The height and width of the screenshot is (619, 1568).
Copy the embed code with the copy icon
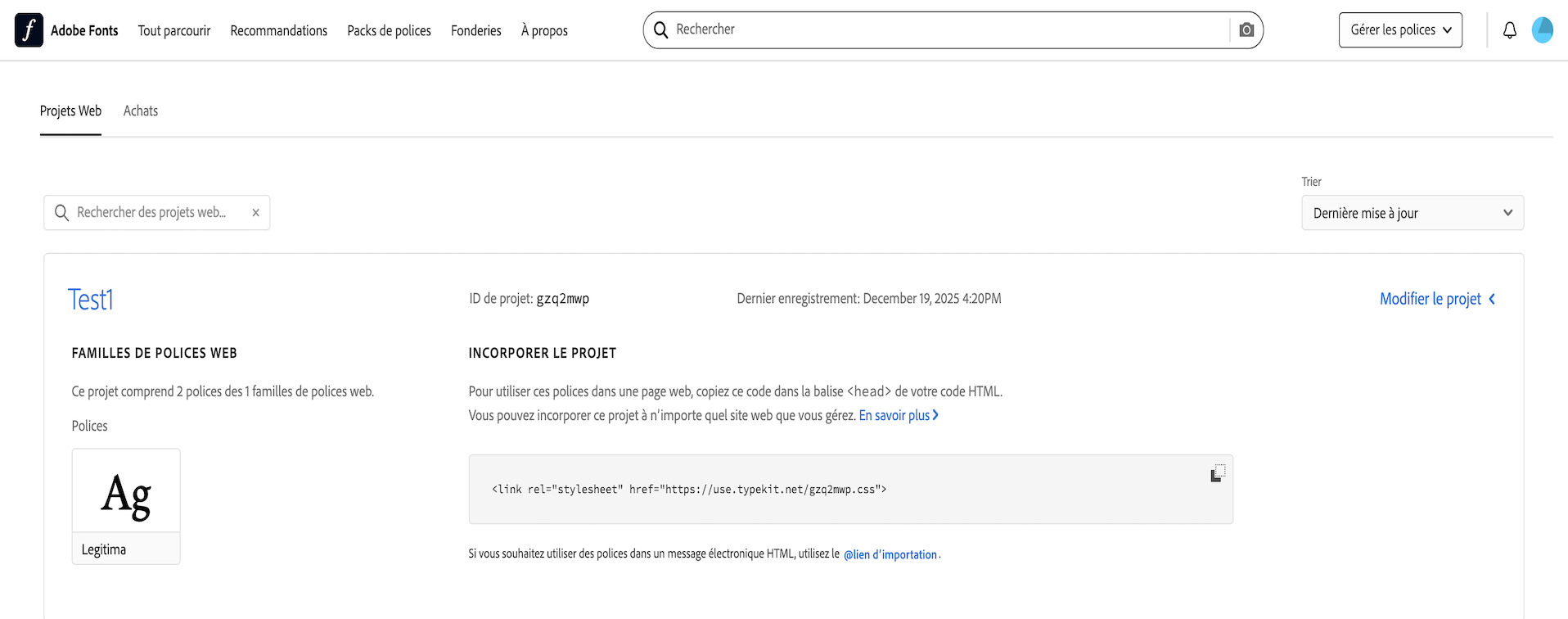pyautogui.click(x=1218, y=473)
